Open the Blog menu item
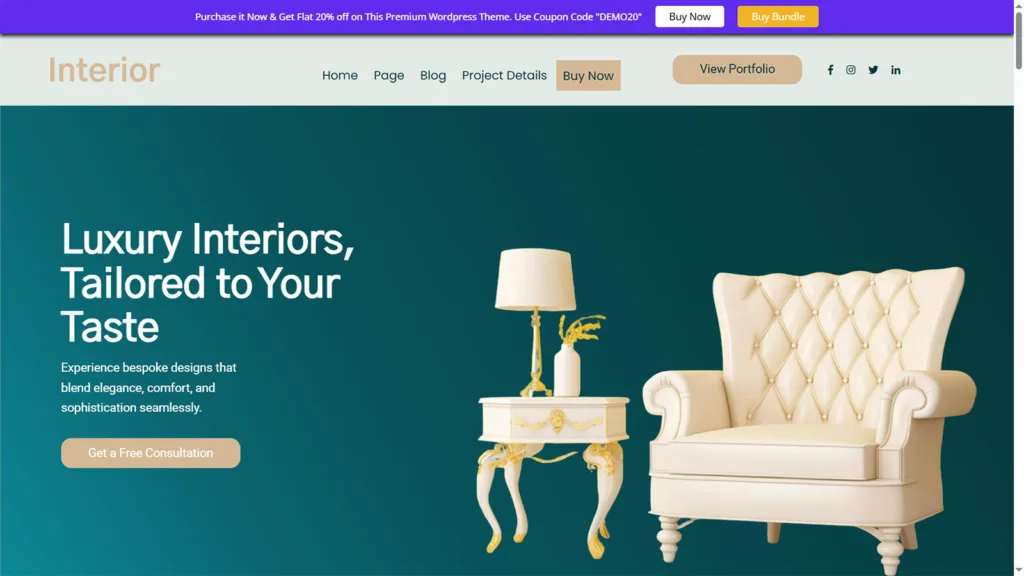The height and width of the screenshot is (576, 1024). [433, 76]
